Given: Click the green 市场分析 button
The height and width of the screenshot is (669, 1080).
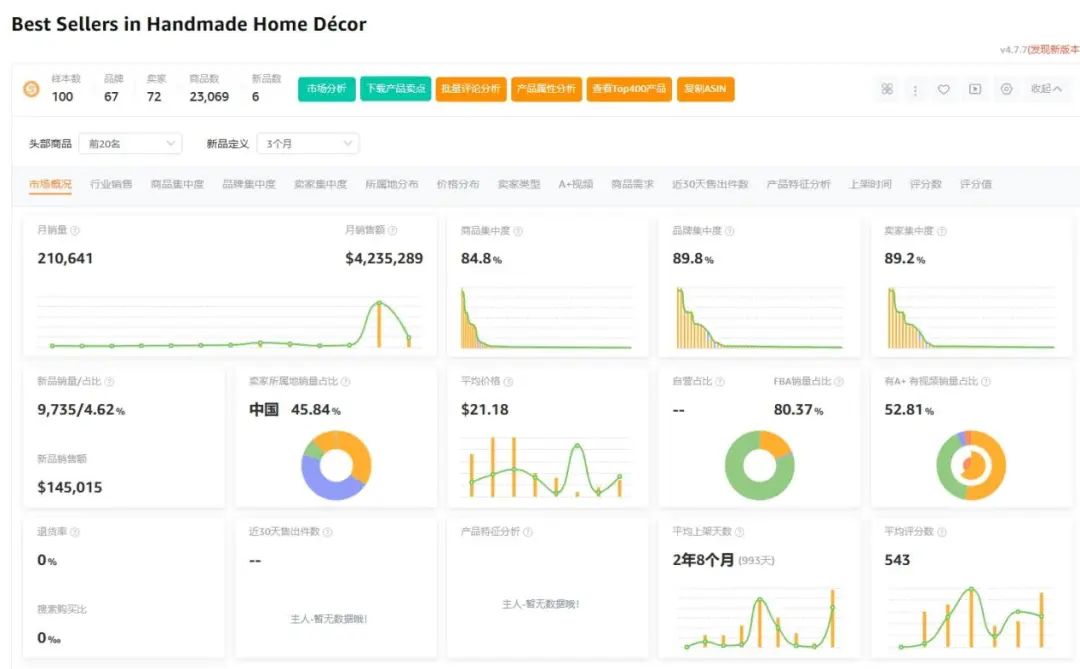Looking at the screenshot, I should pos(326,89).
